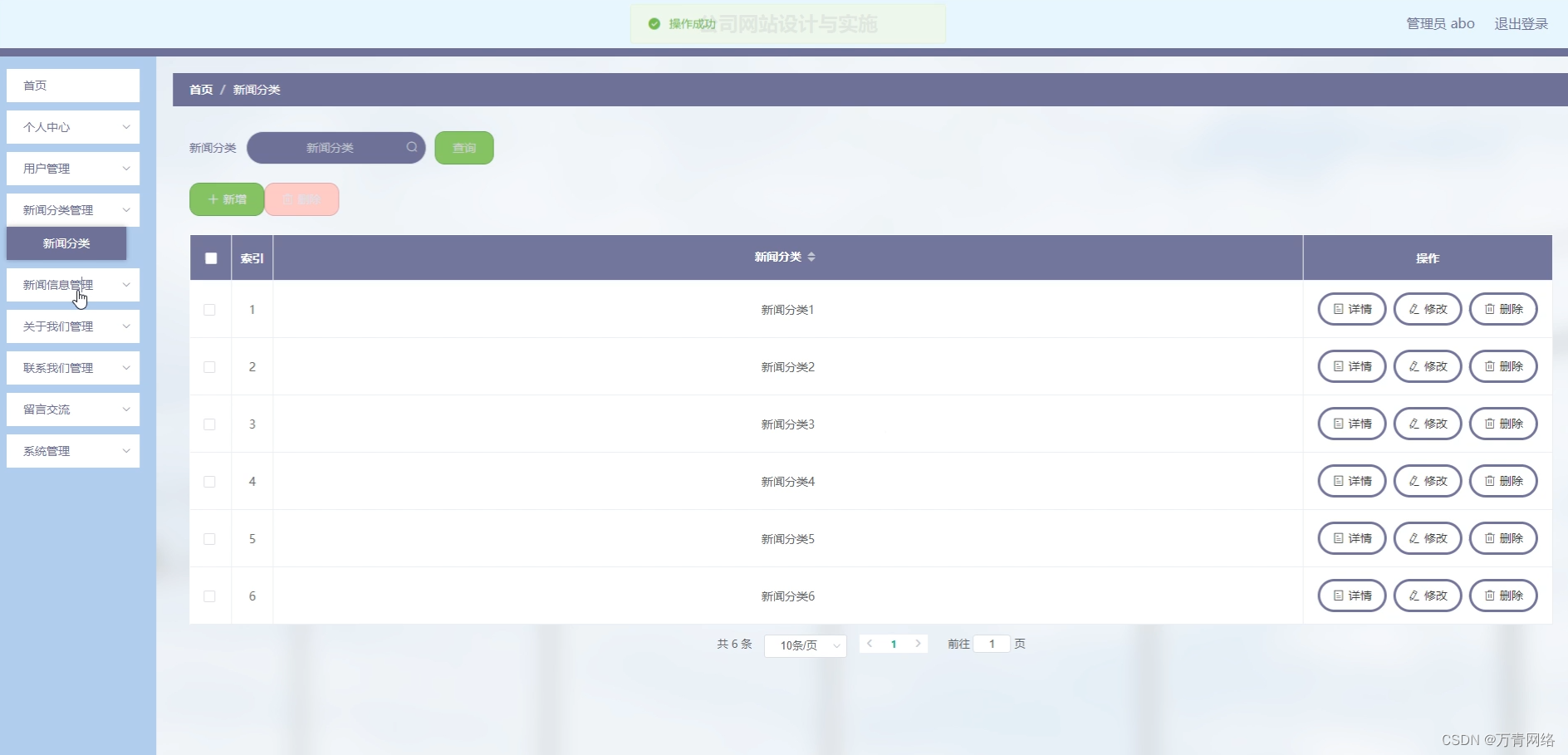This screenshot has height=755, width=1568.
Task: Click the next-page arrow in pagination
Action: [x=918, y=645]
